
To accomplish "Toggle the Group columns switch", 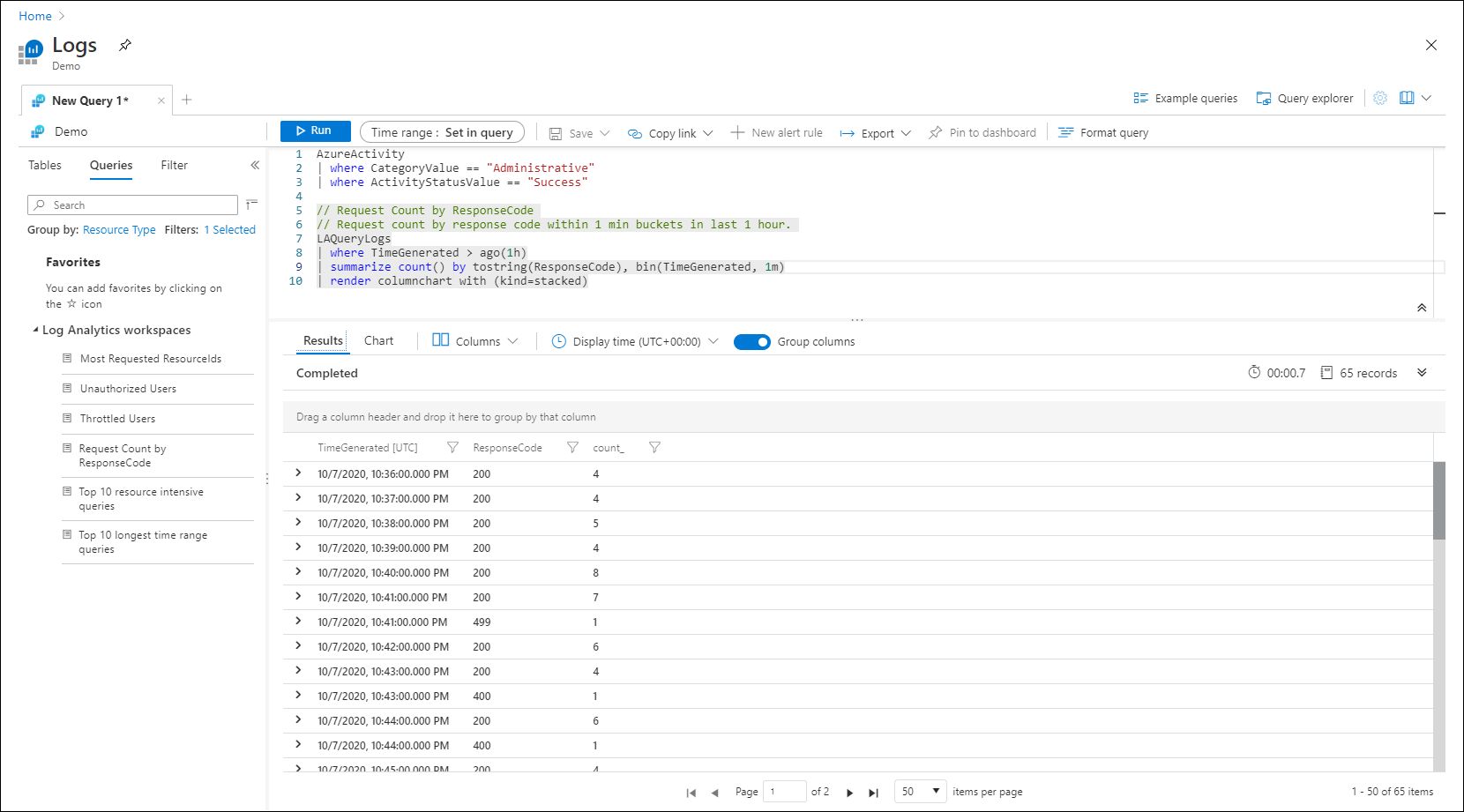I will (751, 342).
